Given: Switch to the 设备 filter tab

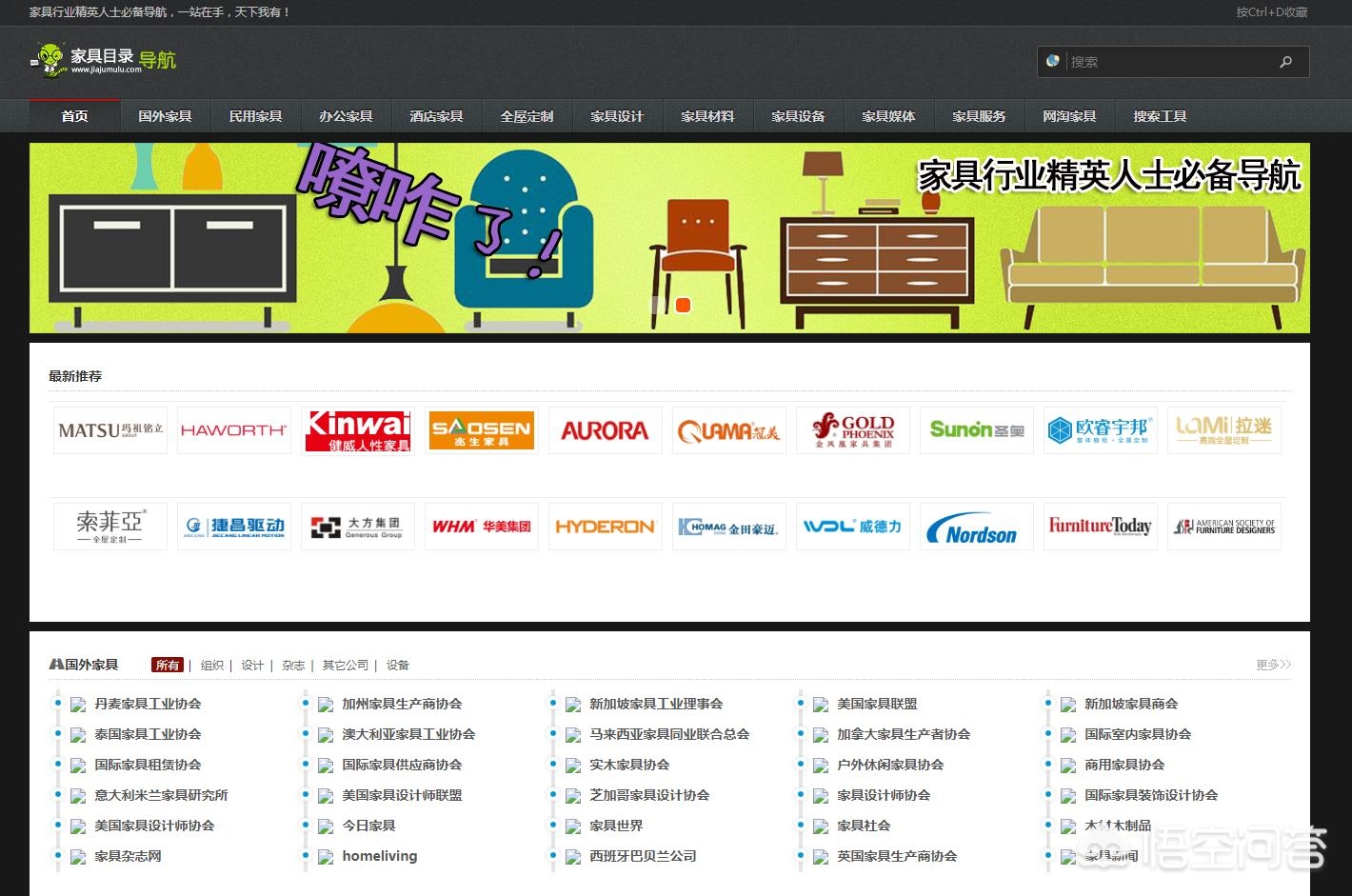Looking at the screenshot, I should (x=398, y=665).
